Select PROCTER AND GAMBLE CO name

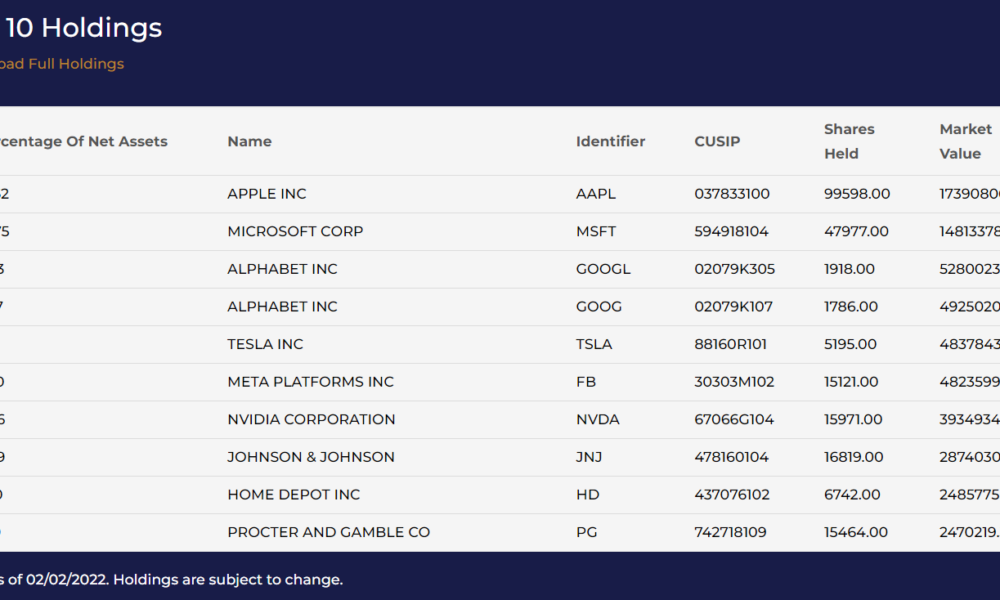click(329, 532)
